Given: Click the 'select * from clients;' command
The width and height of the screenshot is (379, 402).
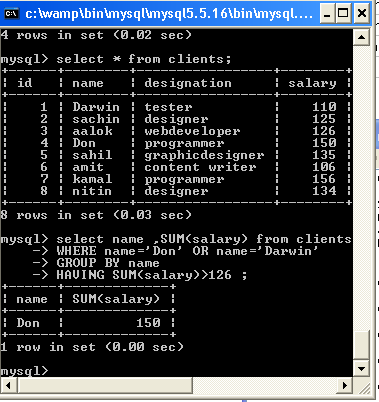Looking at the screenshot, I should [144, 59].
